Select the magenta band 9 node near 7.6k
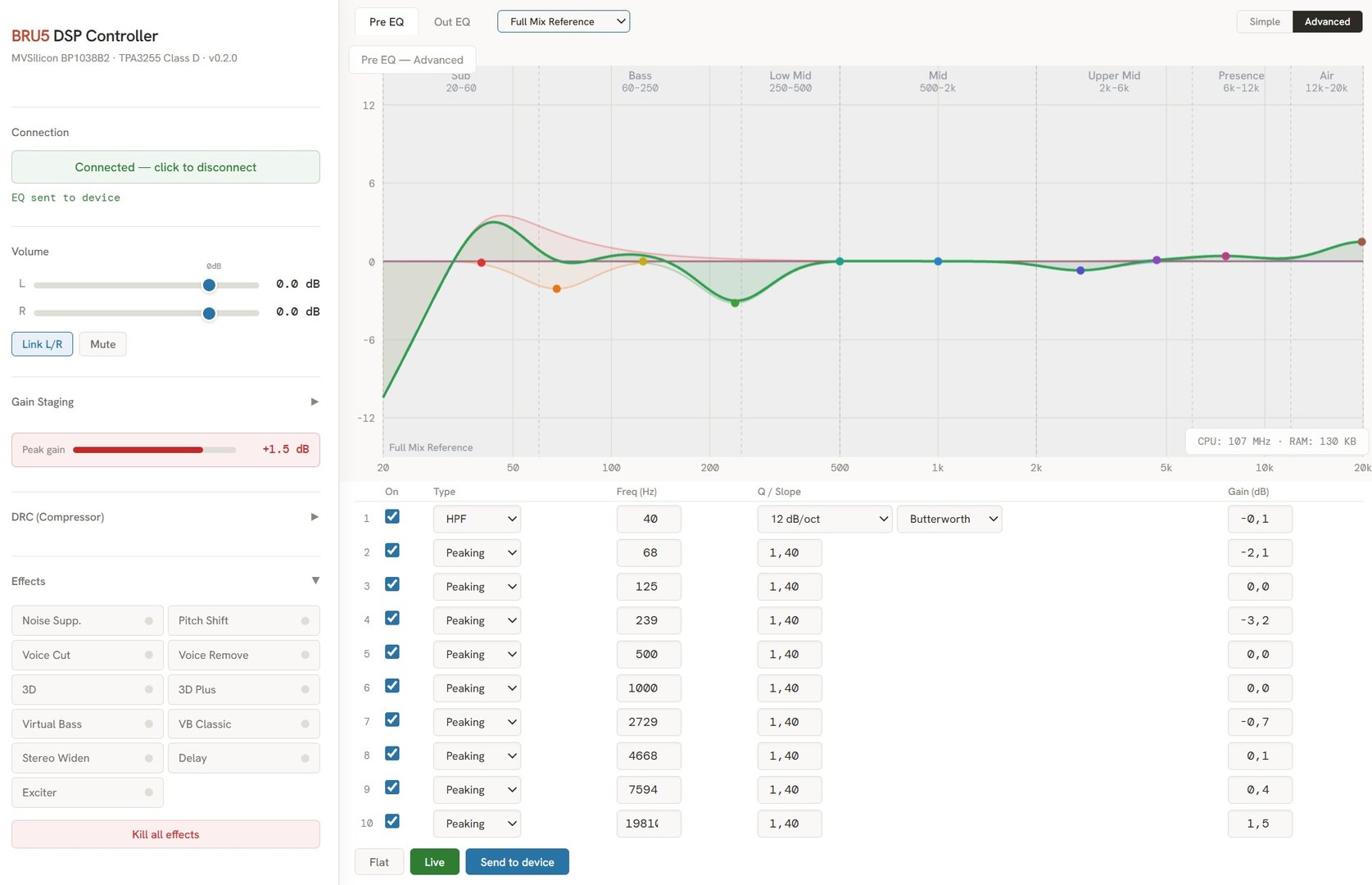The height and width of the screenshot is (885, 1372). pyautogui.click(x=1226, y=256)
